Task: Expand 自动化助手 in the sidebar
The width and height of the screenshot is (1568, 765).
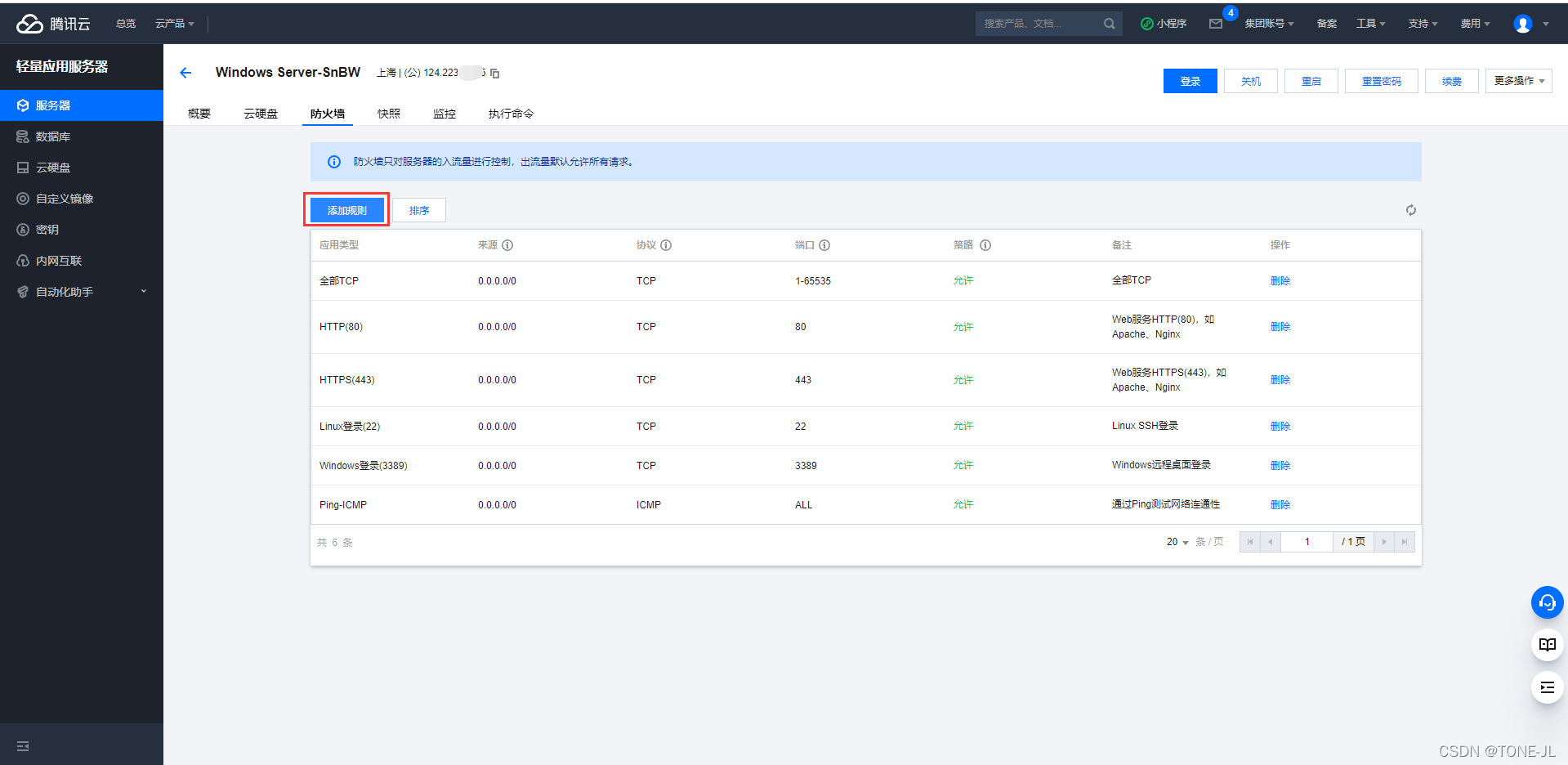Action: 82,292
